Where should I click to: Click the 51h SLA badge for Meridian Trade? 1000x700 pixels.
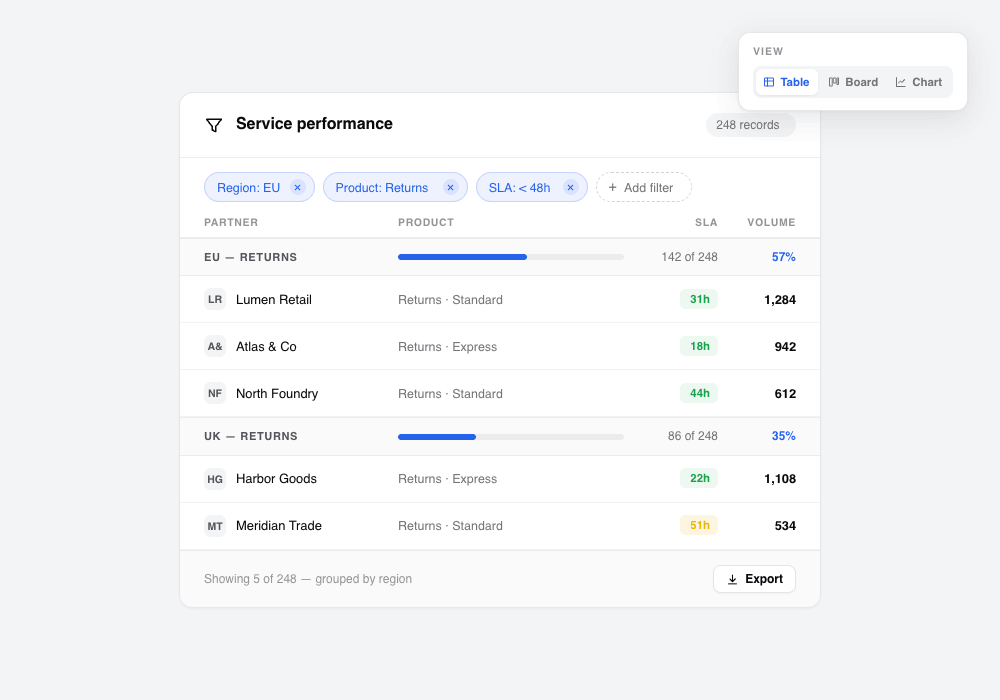point(699,525)
